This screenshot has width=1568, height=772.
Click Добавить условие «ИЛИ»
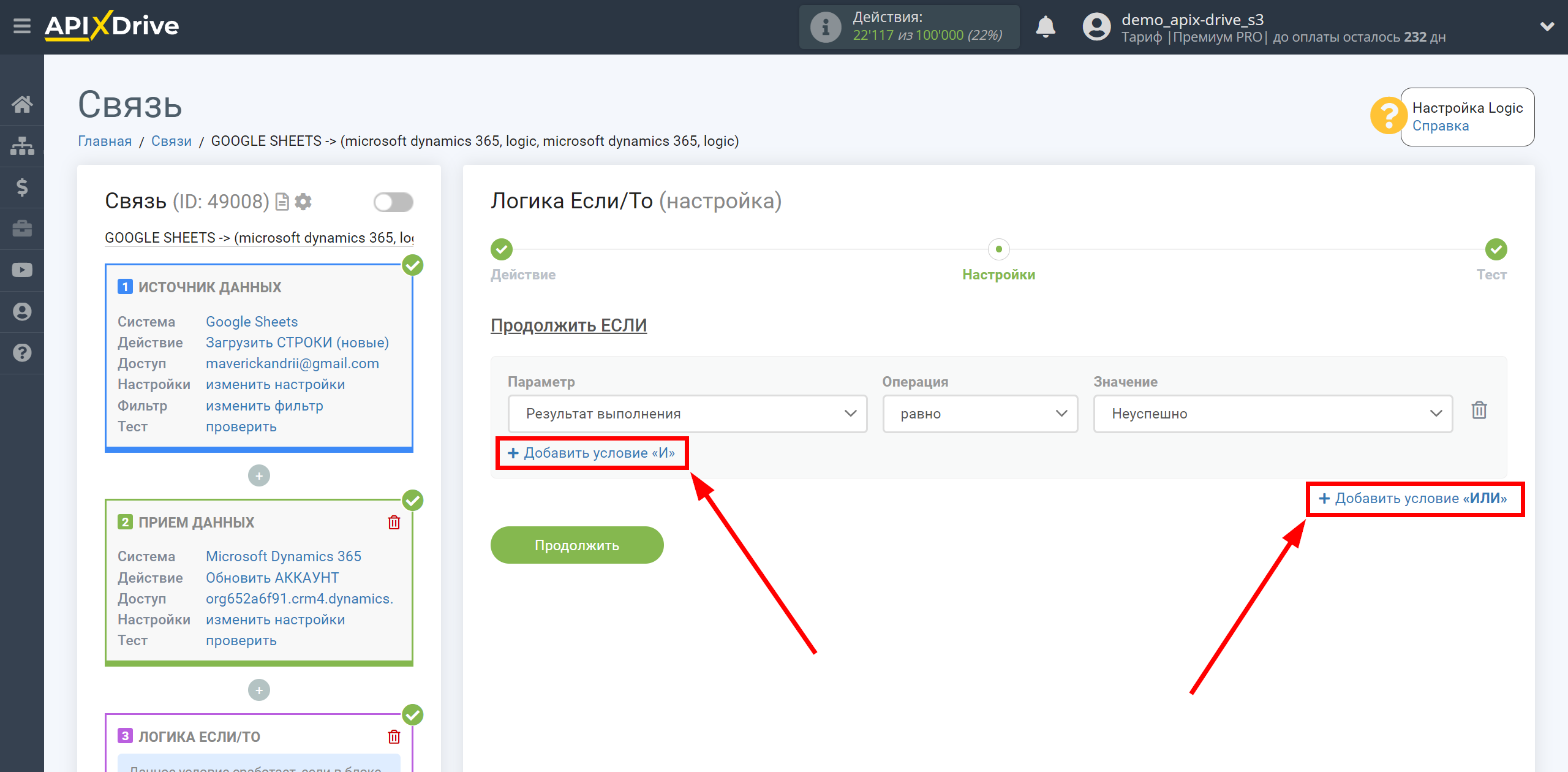click(1412, 498)
